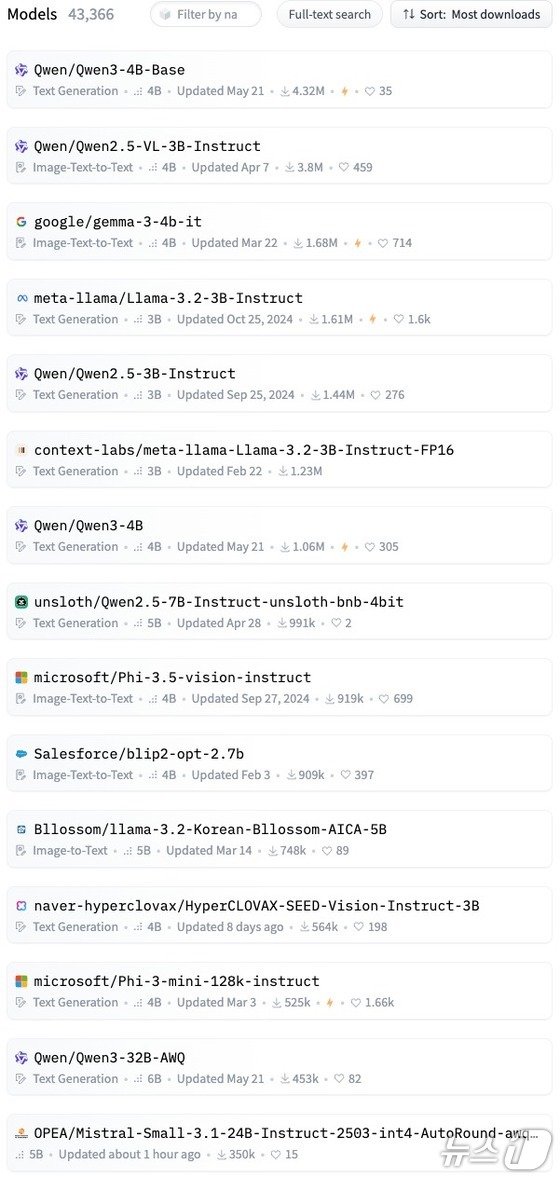Click the unsloth avatar icon beside Qwen2.5-7B-Instruct
Screen dimensions: 560x1178
click(x=21, y=602)
